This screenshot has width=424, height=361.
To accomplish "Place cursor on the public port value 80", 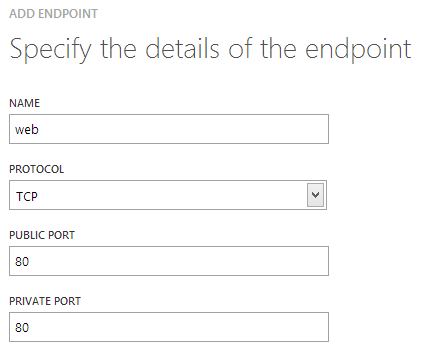I will tap(22, 261).
